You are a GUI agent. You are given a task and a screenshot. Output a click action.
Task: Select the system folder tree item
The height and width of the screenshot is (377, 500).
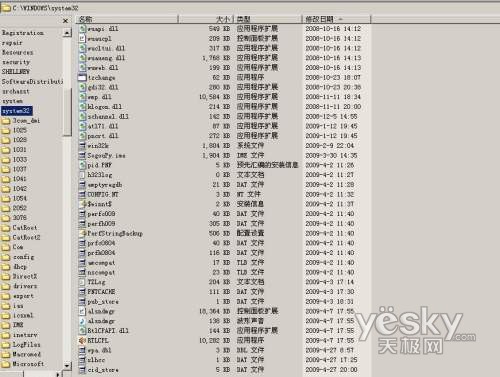click(x=12, y=101)
